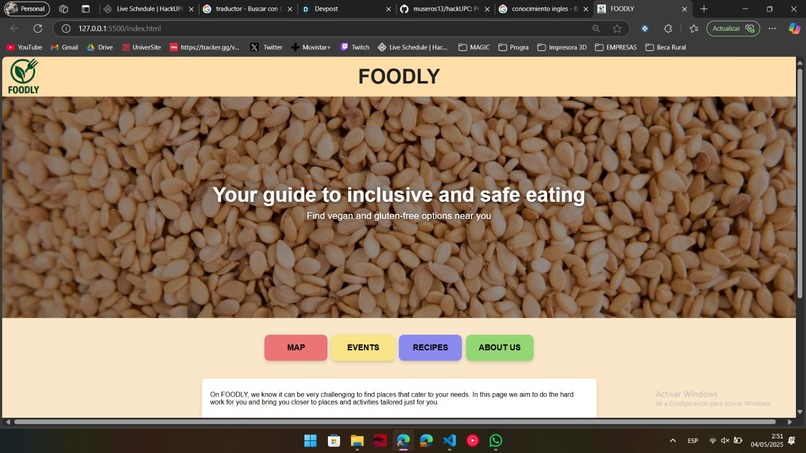Open clock and date 2:51 panel
The height and width of the screenshot is (453, 806).
pos(766,441)
